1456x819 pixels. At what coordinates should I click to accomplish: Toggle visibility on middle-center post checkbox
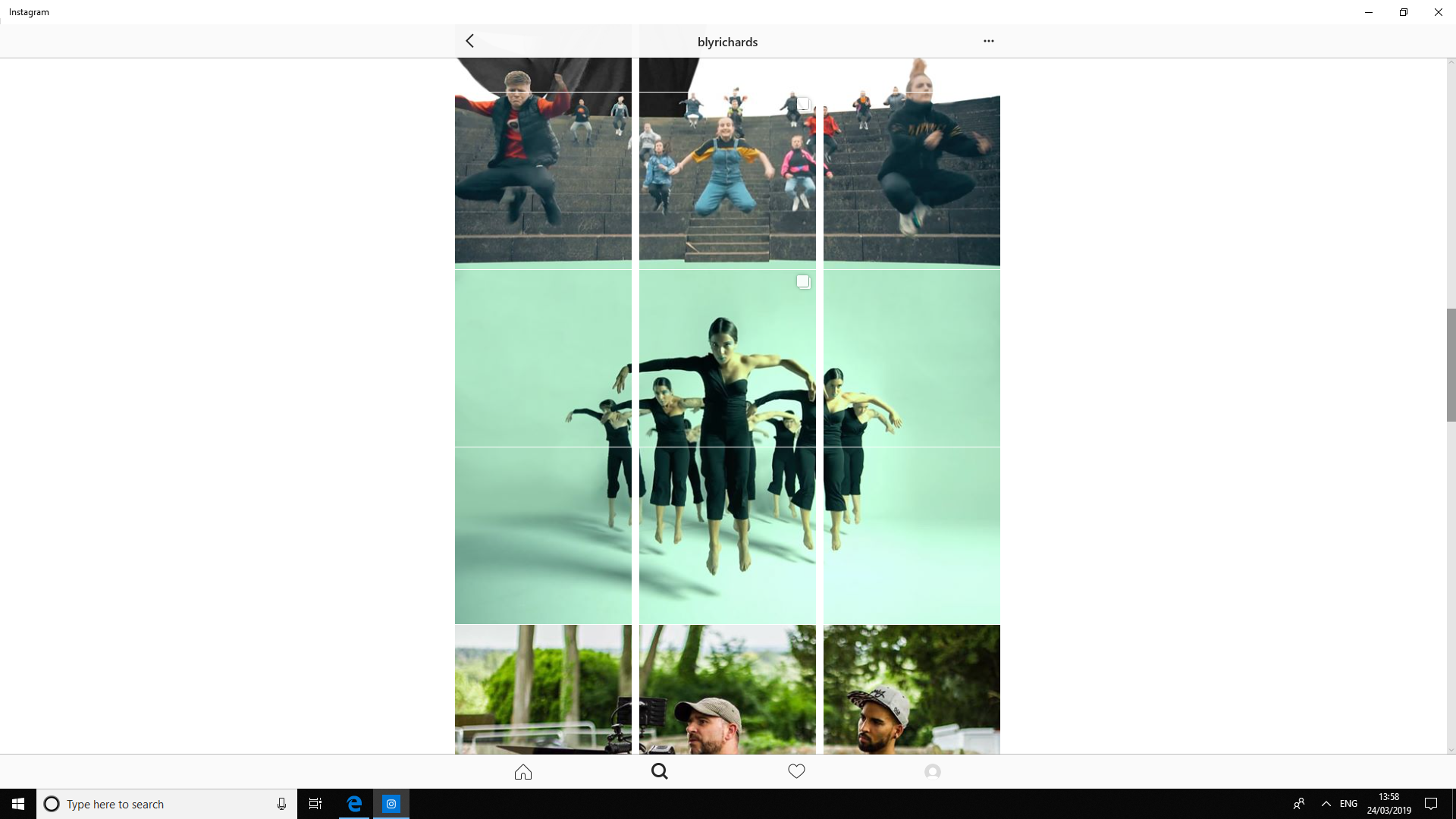[x=804, y=282]
